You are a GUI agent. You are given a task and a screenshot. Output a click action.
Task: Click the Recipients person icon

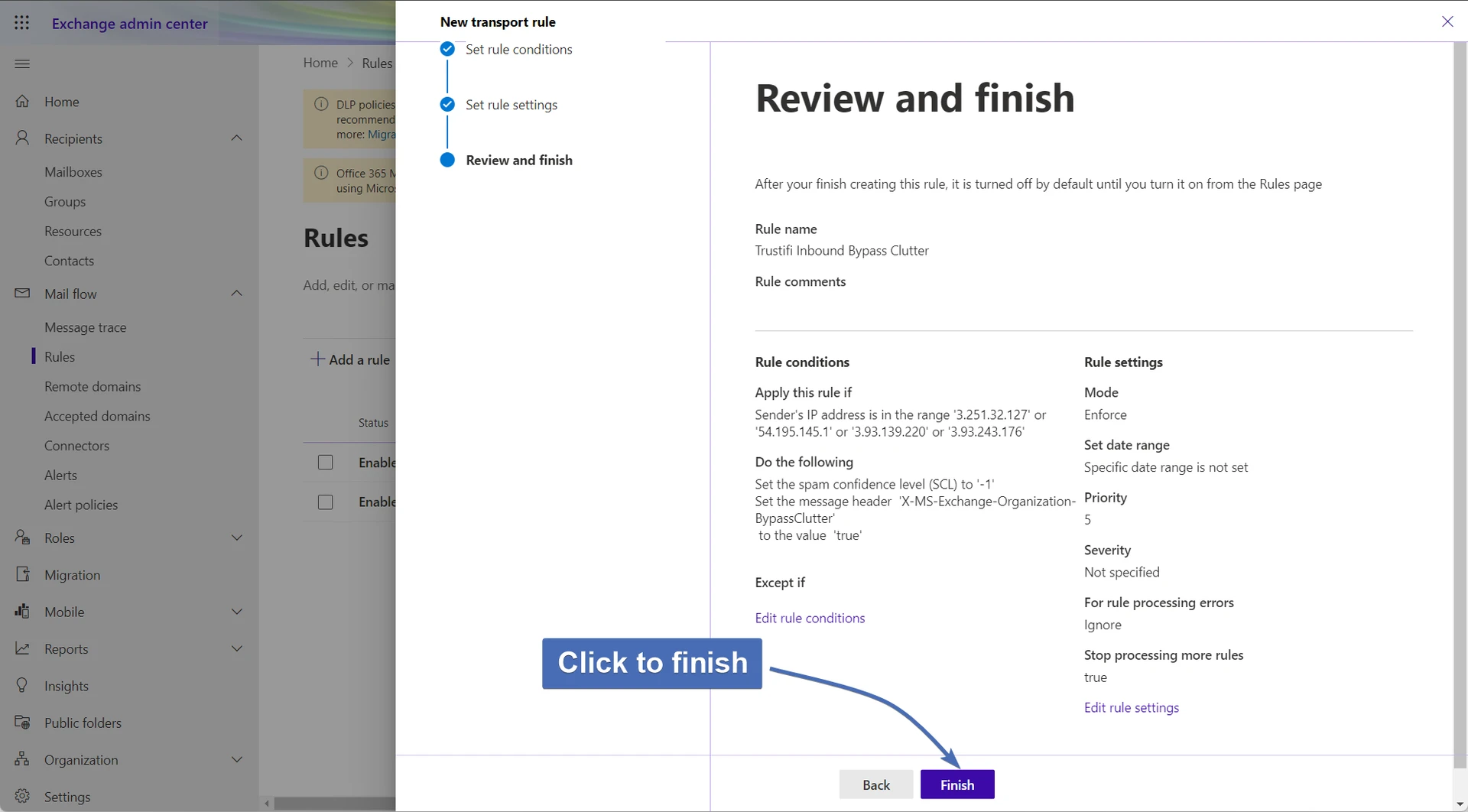click(x=23, y=138)
